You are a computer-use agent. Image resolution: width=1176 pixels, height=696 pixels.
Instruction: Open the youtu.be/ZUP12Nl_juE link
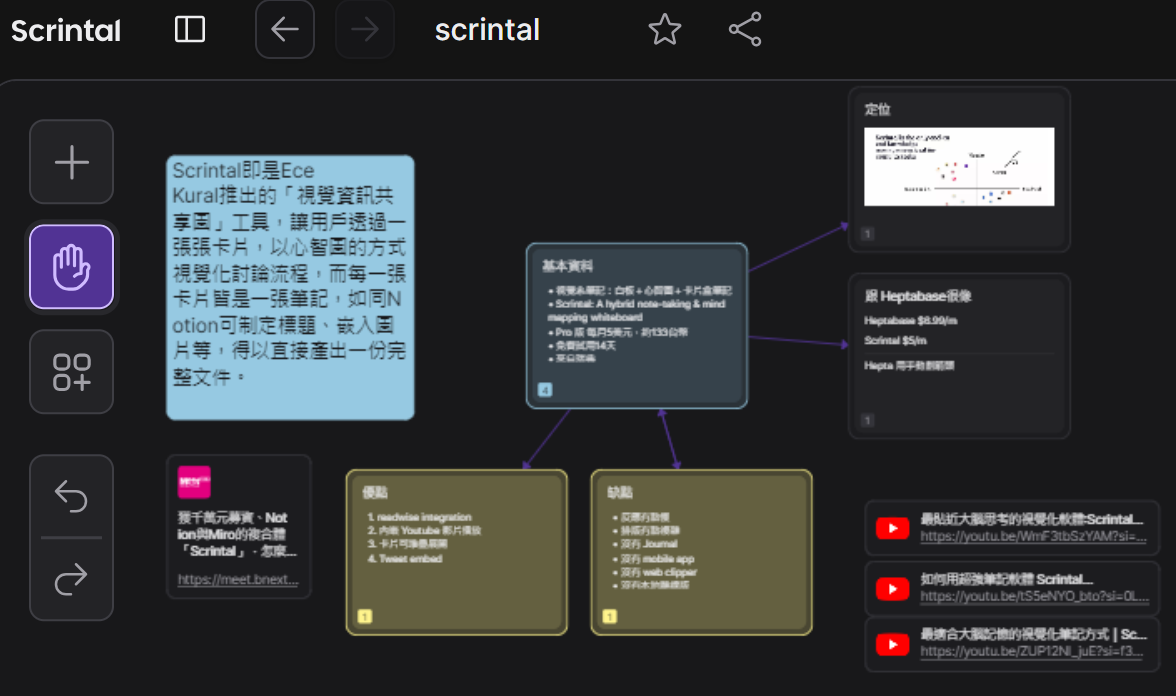coord(1032,651)
